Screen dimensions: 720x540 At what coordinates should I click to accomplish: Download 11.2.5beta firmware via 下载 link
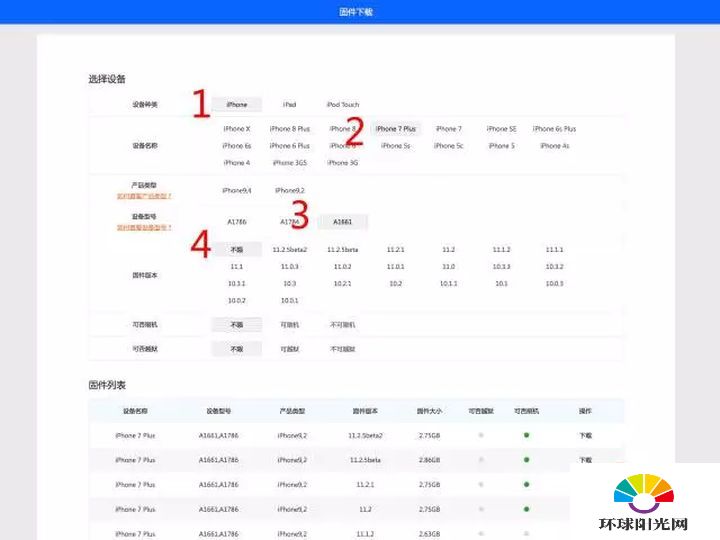[585, 460]
